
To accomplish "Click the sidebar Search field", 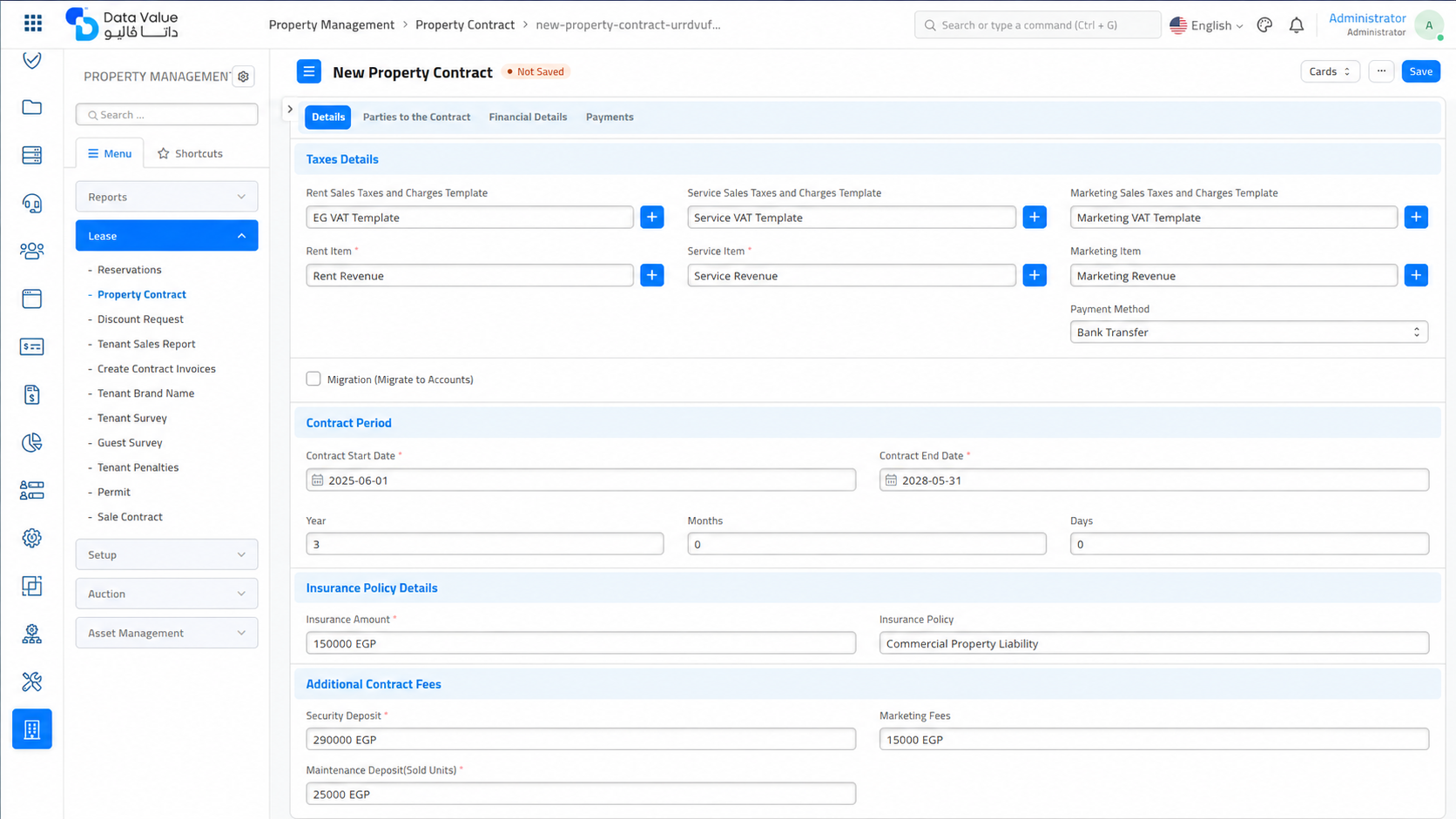I will (x=167, y=115).
